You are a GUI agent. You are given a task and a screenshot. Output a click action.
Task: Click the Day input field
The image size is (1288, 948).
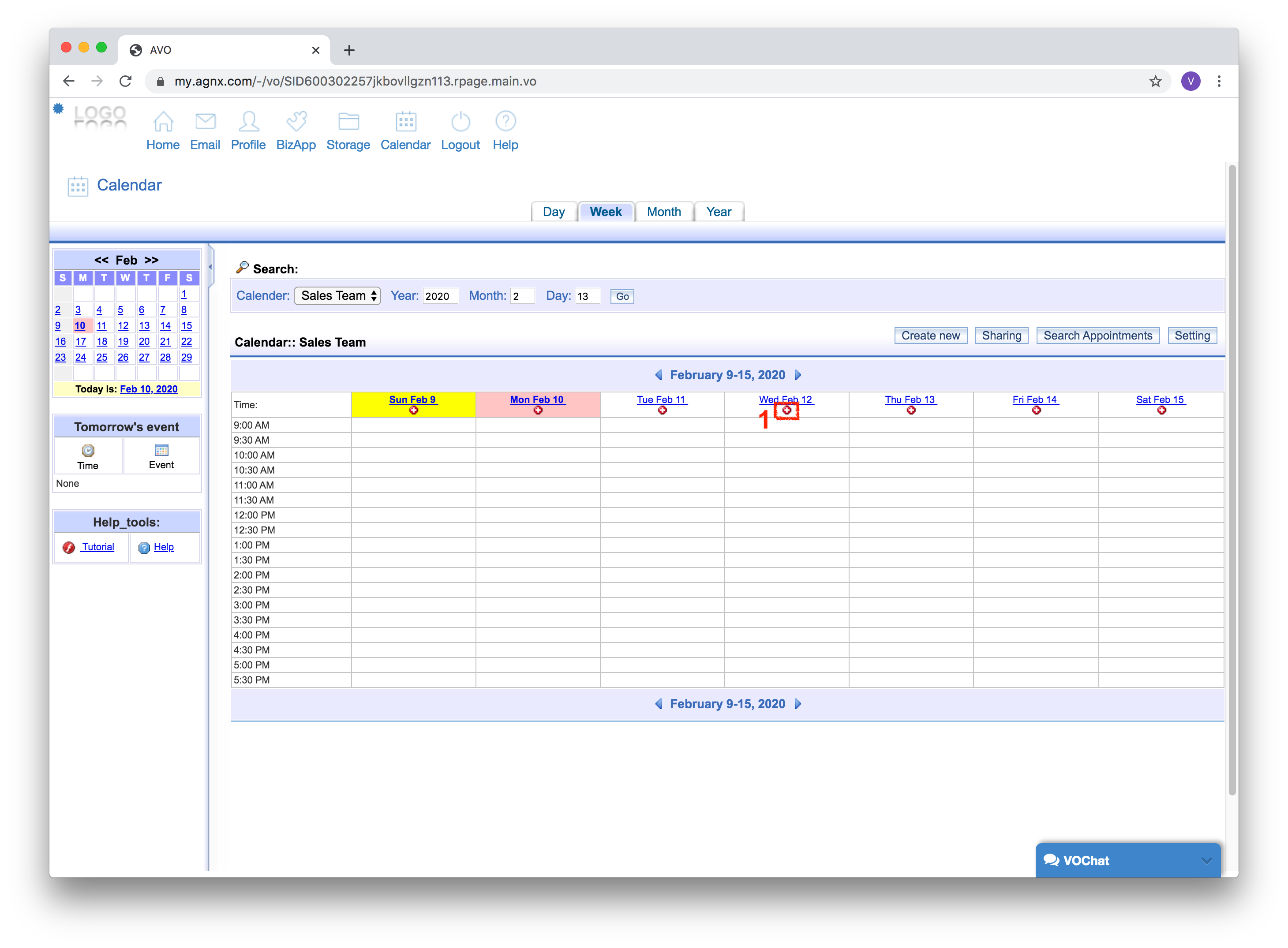(587, 296)
